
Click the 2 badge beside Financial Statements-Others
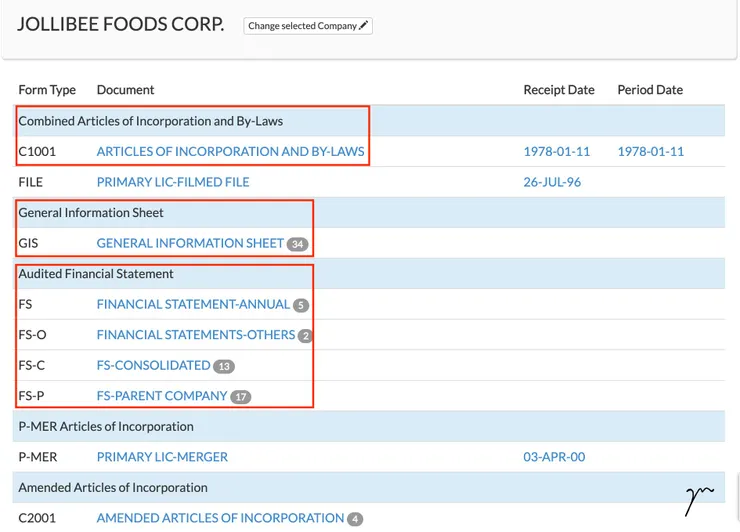click(305, 336)
